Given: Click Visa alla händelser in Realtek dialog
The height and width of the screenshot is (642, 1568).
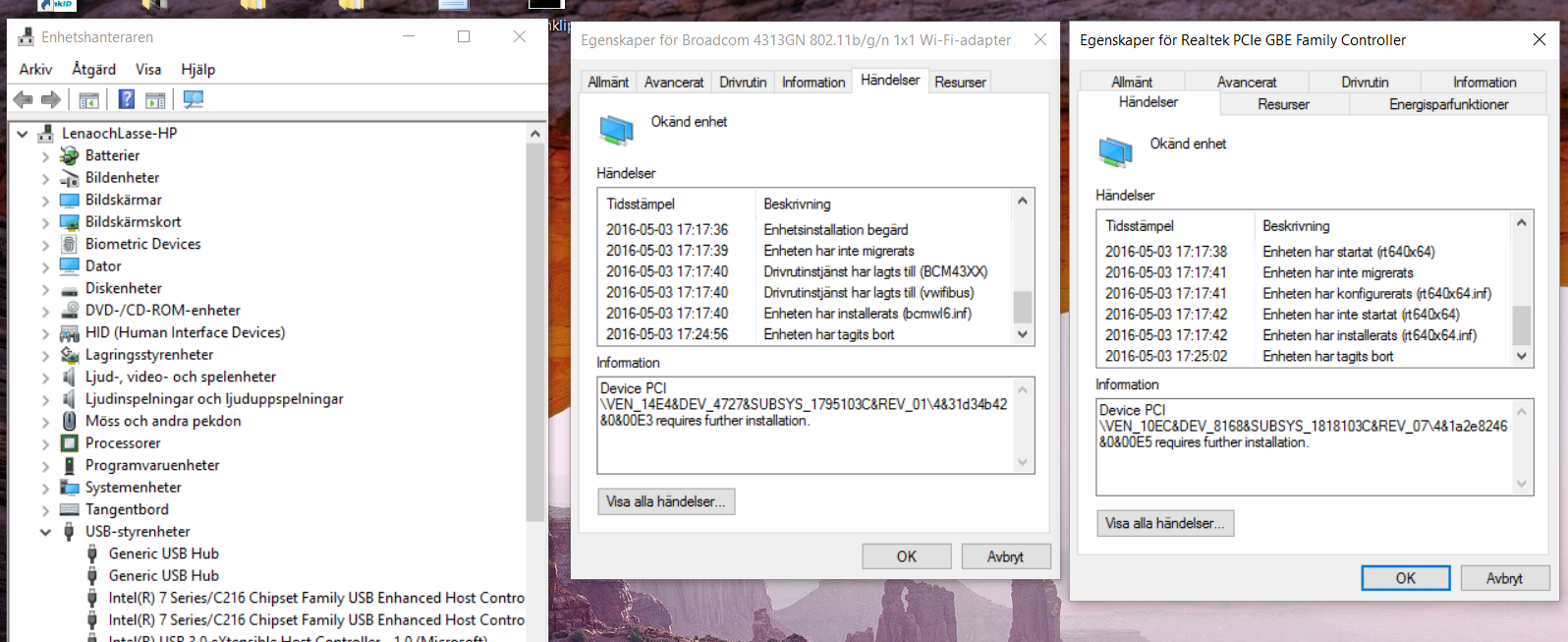Looking at the screenshot, I should click(1165, 523).
